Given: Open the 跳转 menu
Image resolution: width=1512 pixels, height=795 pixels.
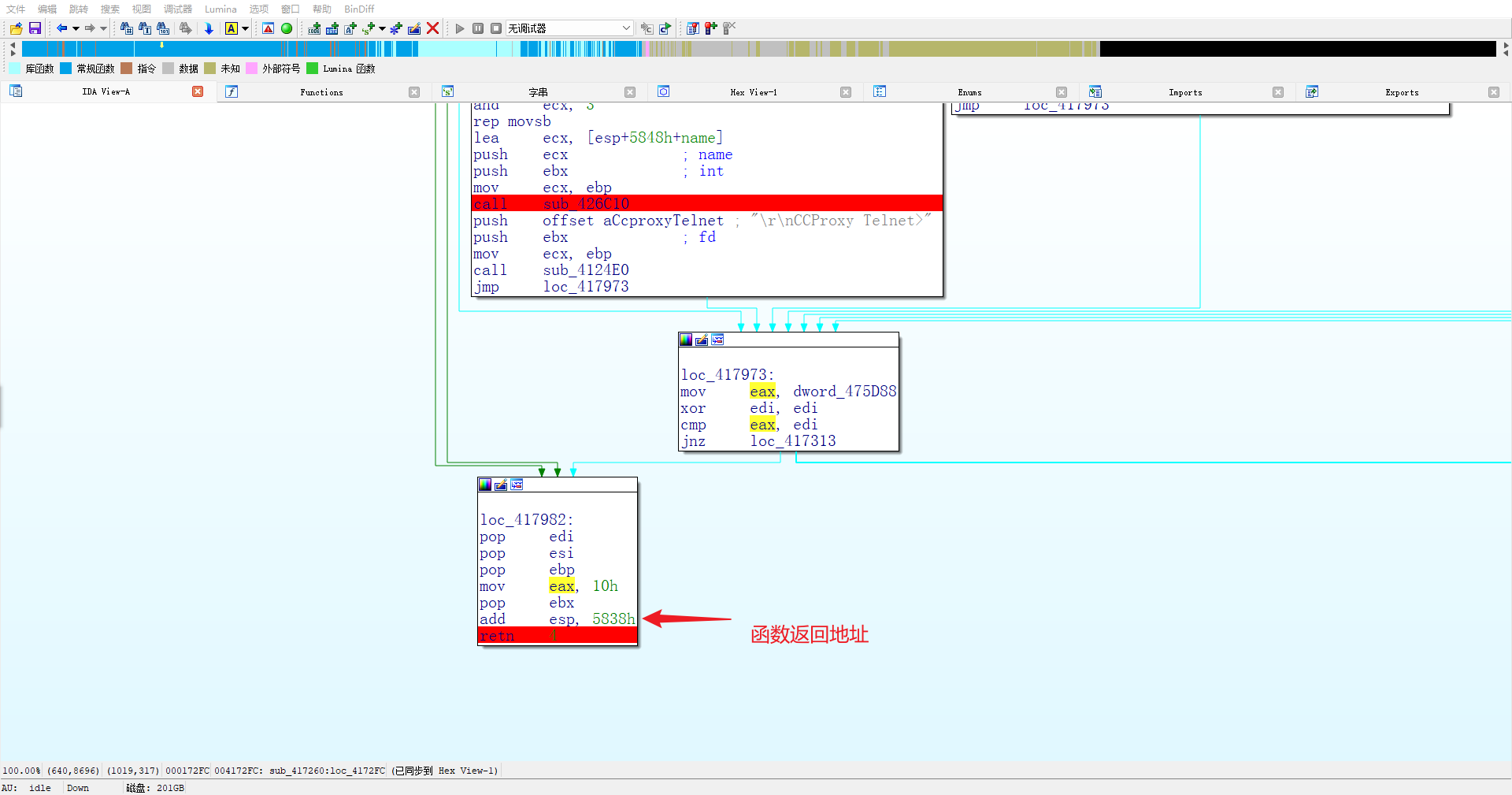Looking at the screenshot, I should (x=79, y=9).
